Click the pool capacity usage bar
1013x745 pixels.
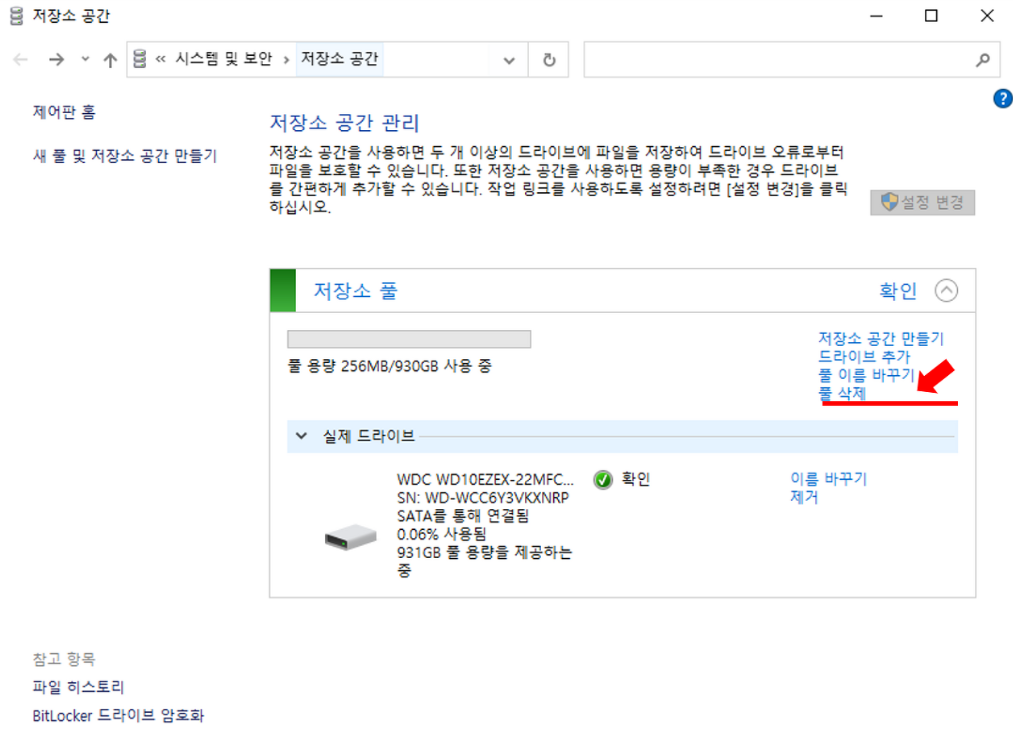(410, 339)
